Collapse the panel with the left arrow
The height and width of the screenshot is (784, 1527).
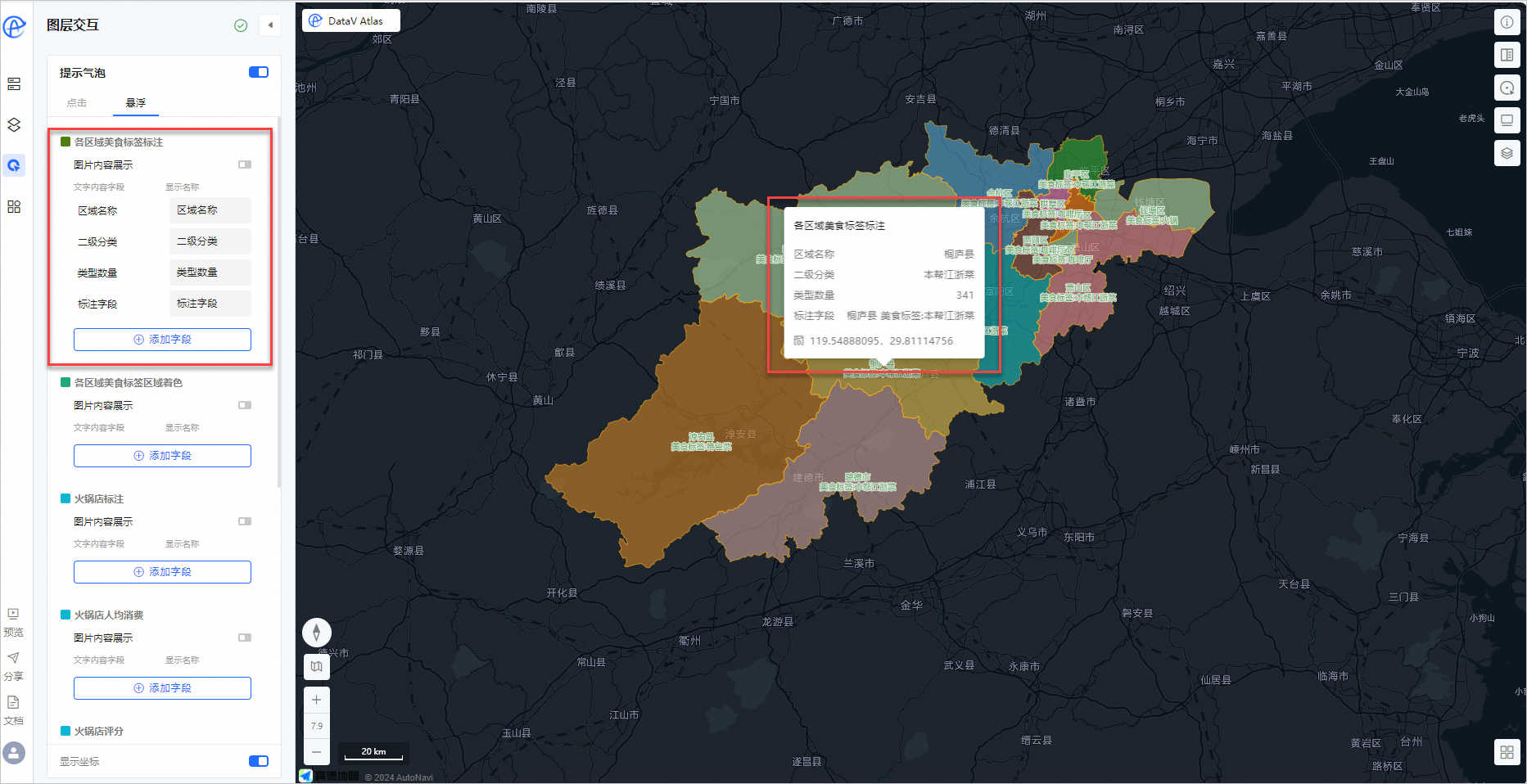[x=271, y=25]
